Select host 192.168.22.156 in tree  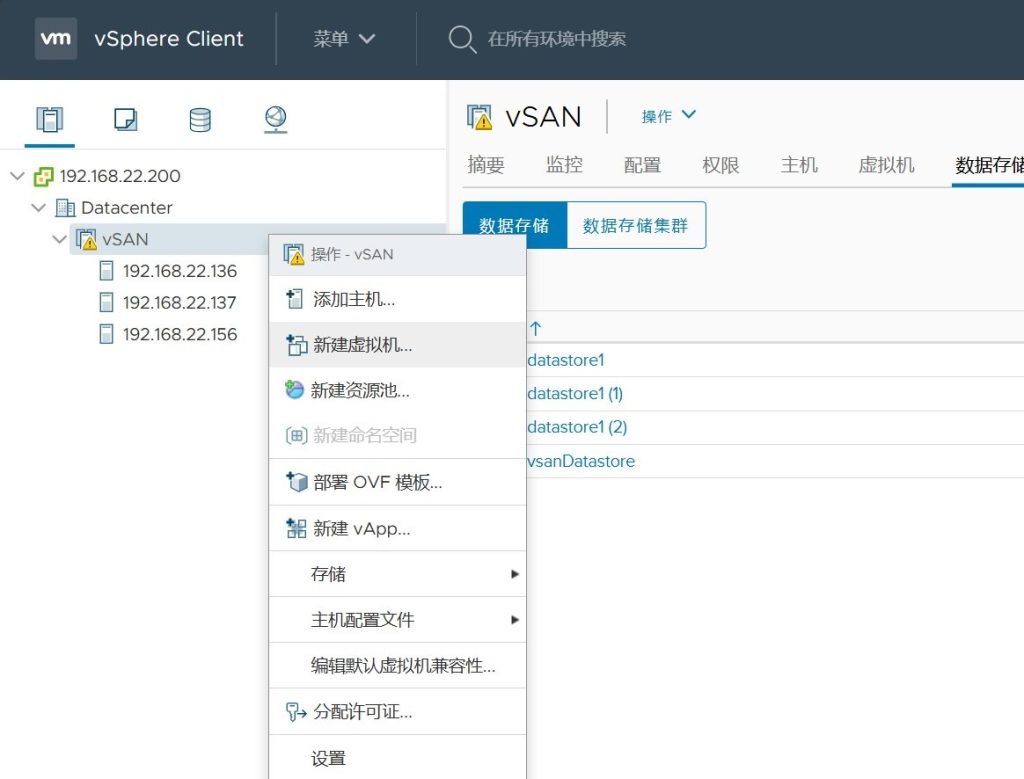click(180, 334)
